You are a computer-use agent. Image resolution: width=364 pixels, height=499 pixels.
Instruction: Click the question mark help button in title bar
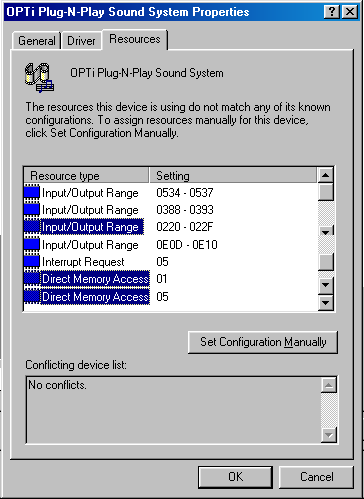pos(332,12)
